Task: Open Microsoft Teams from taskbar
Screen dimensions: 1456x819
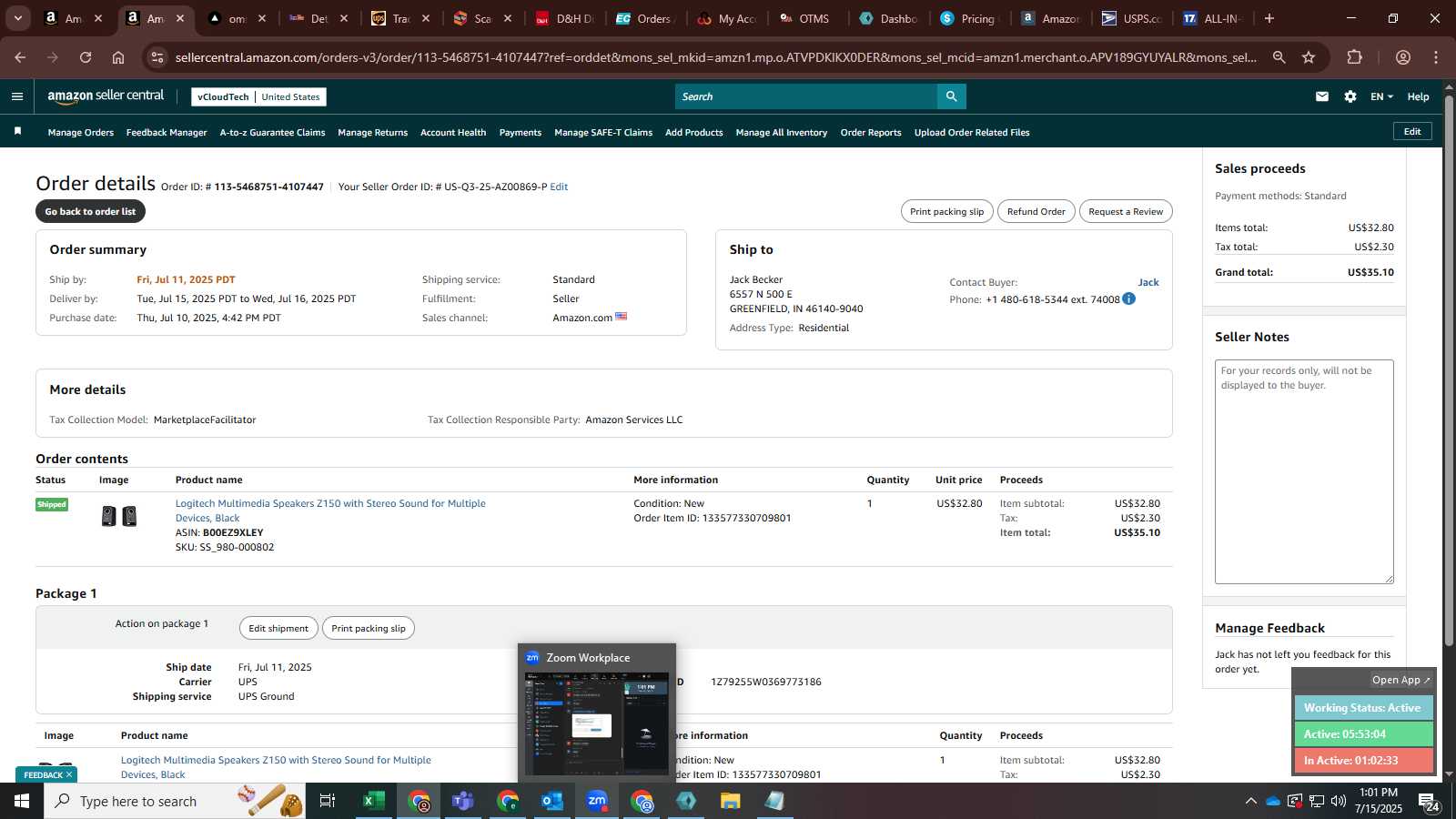Action: [463, 801]
